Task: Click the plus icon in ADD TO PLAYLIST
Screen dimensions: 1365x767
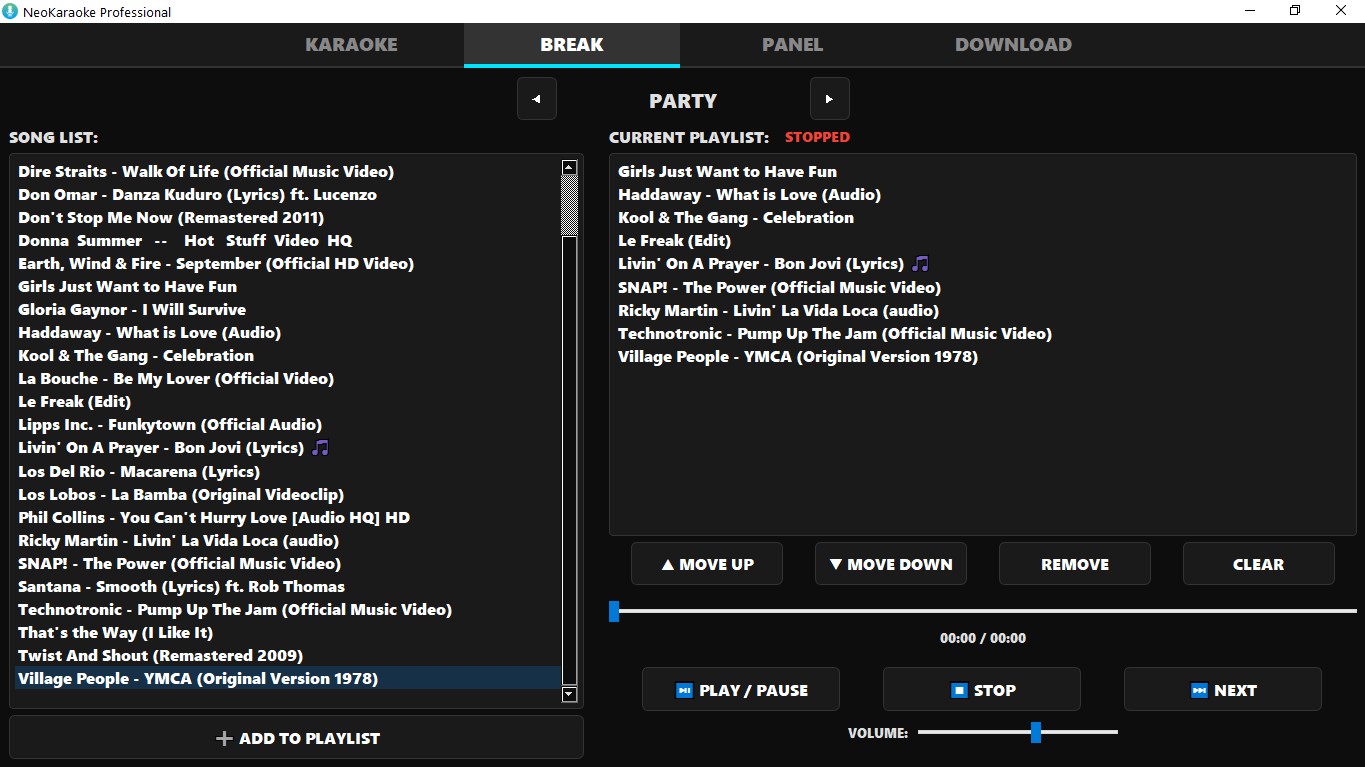Action: click(222, 738)
